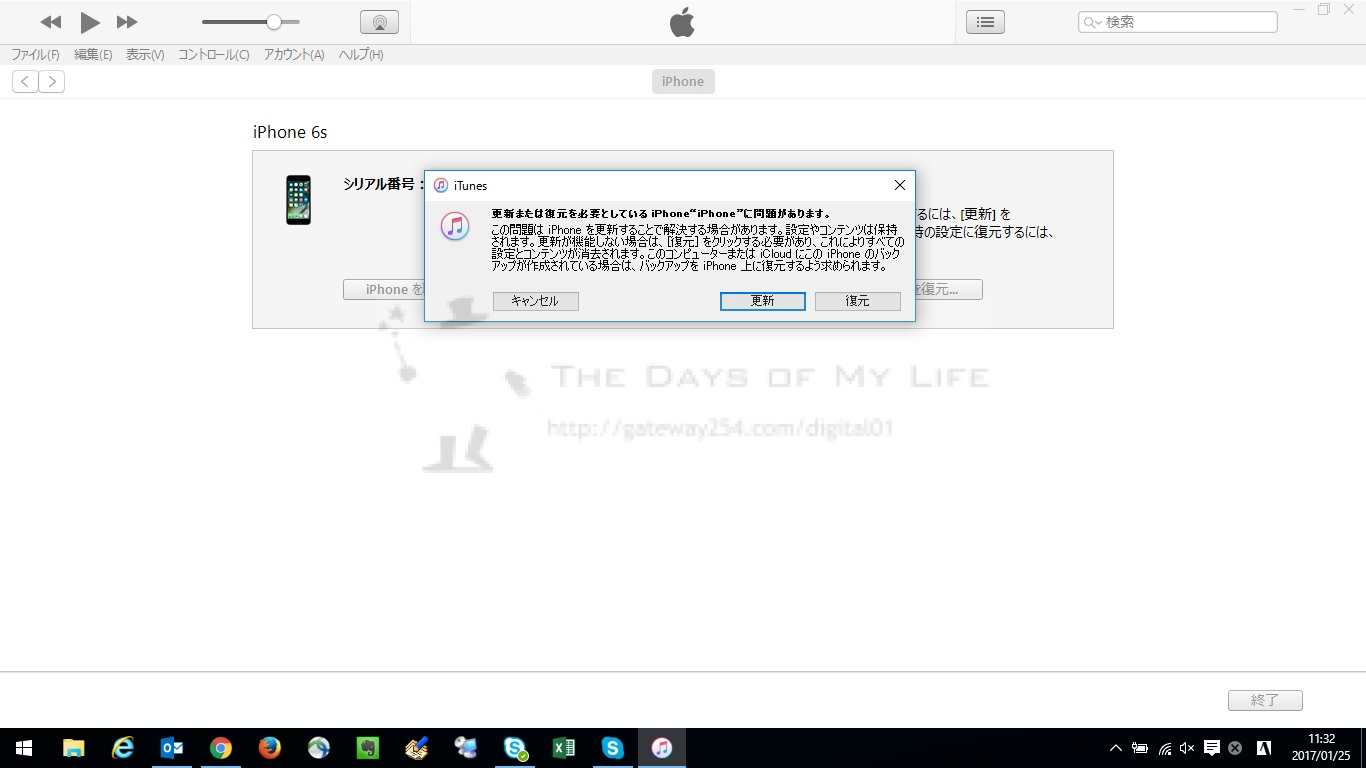This screenshot has height=768, width=1366.
Task: Click キャンセル in the iTunes dialog
Action: pyautogui.click(x=535, y=301)
